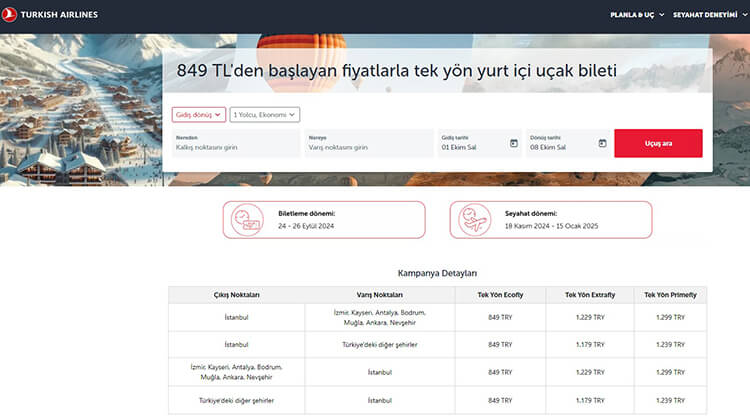Click the Seyahat dönemi card
Image resolution: width=750 pixels, height=420 pixels.
(x=551, y=220)
